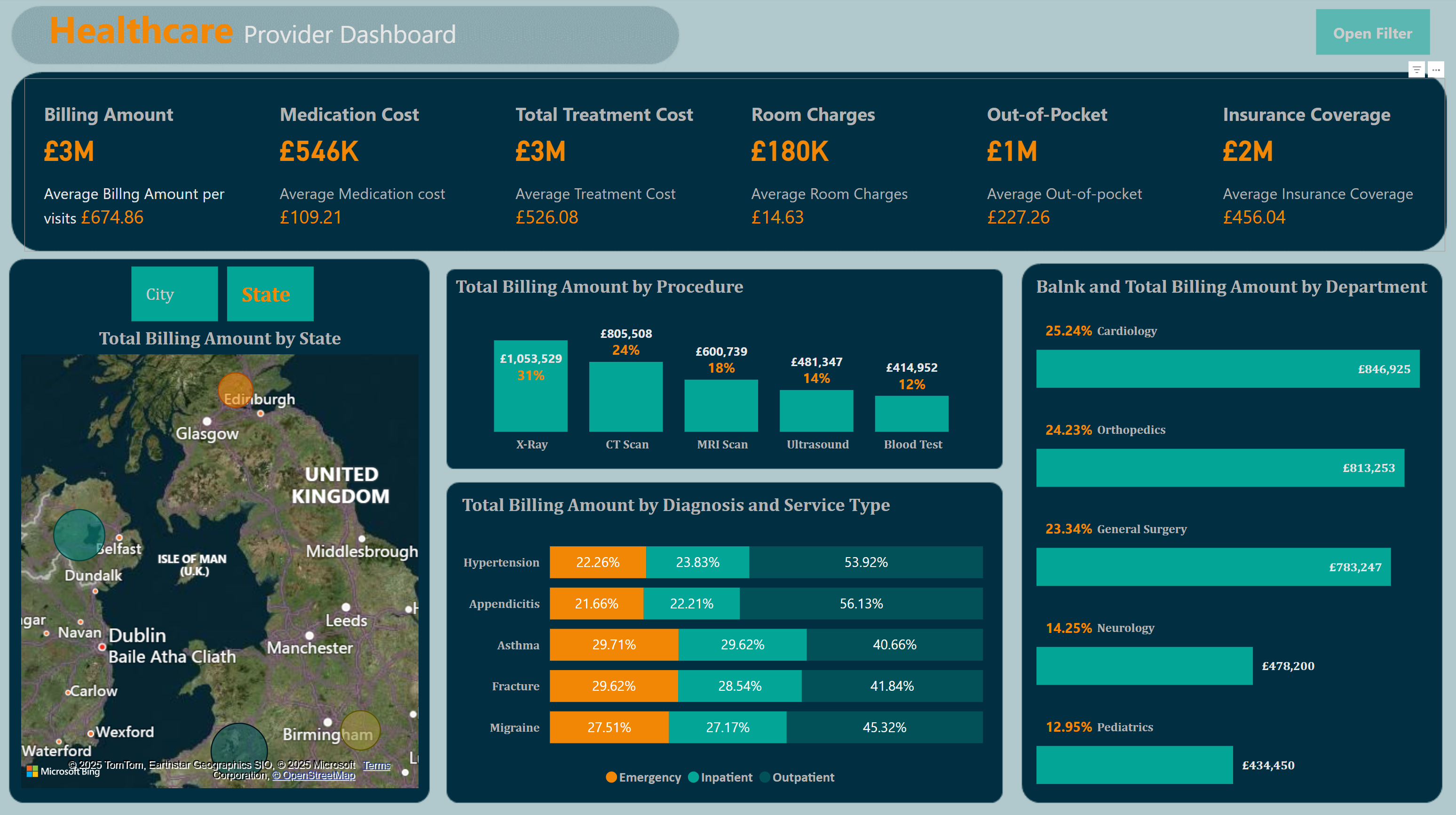Select the X-Ray bar in Procedure chart
Image resolution: width=1456 pixels, height=815 pixels.
531,386
